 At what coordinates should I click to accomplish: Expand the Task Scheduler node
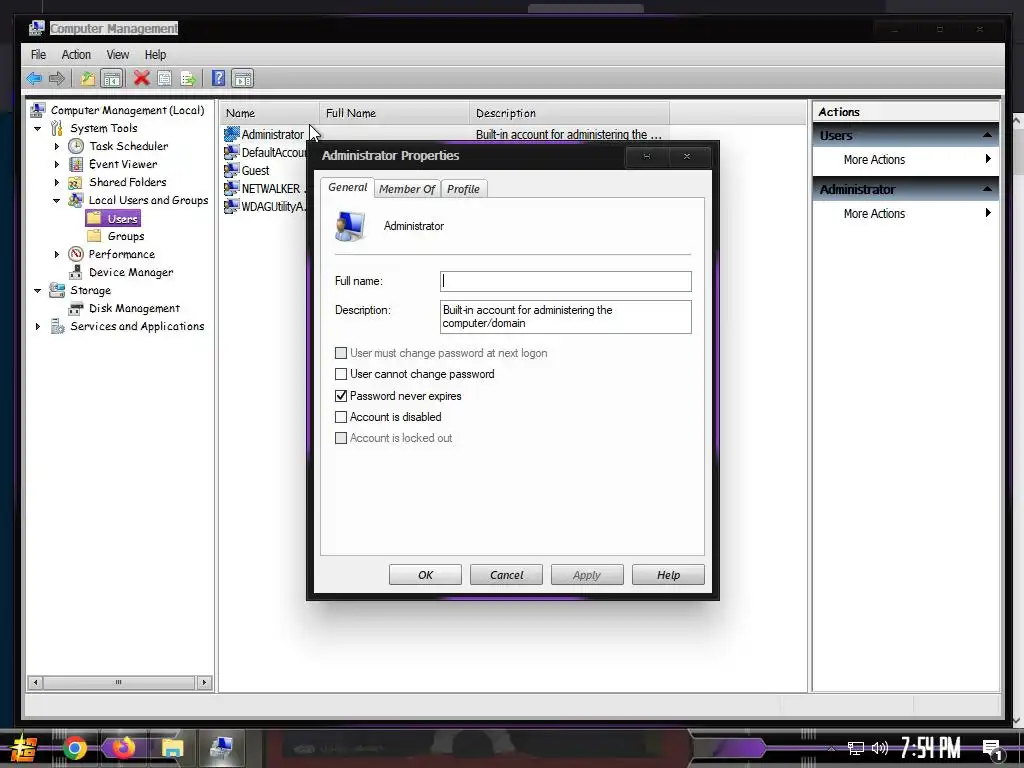57,146
